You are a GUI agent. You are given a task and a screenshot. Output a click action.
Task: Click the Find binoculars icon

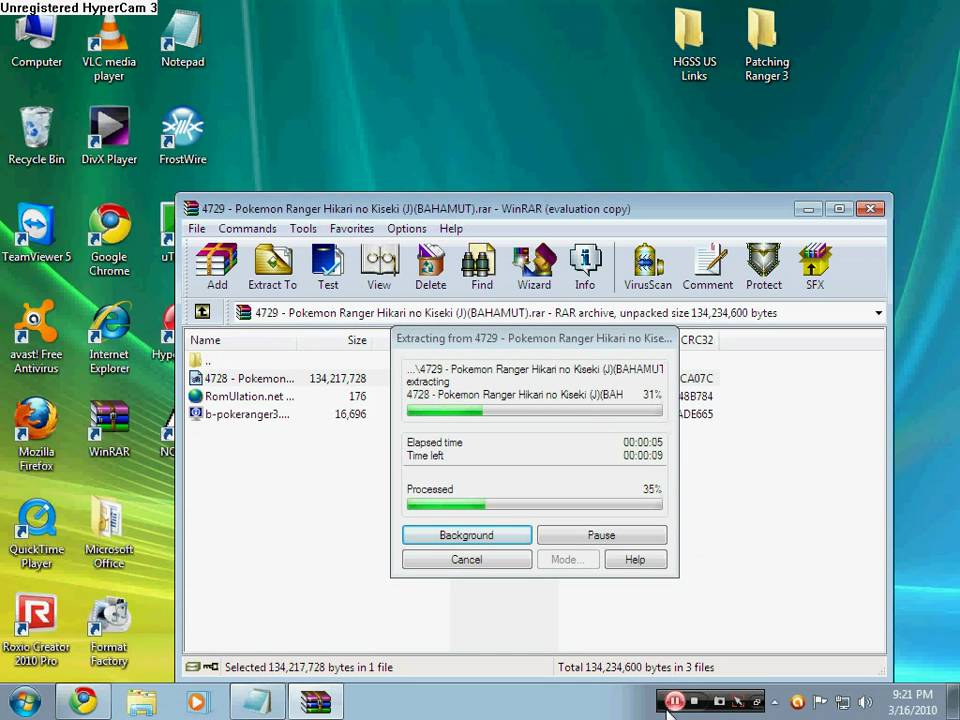481,266
